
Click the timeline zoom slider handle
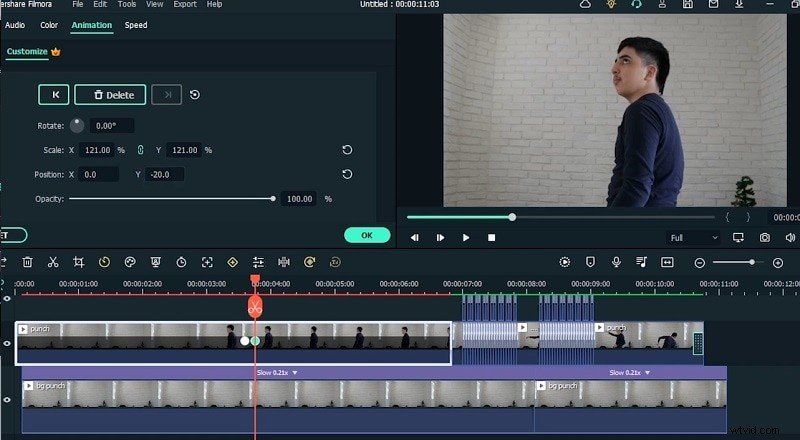click(752, 262)
